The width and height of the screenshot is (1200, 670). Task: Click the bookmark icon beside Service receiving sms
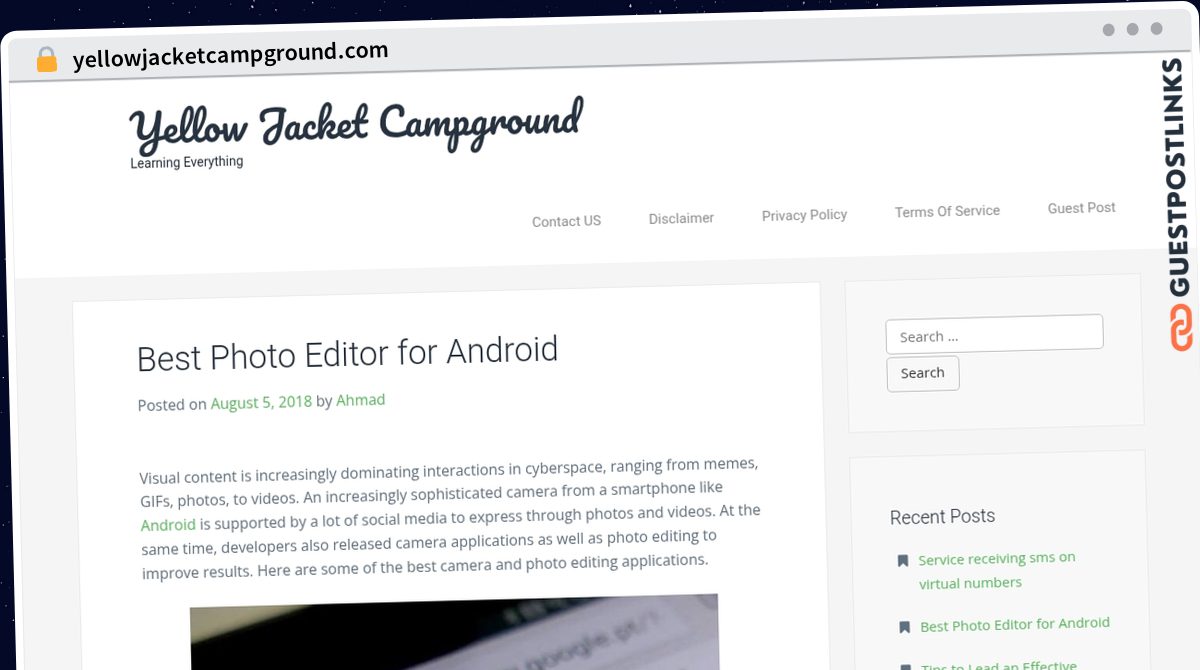[x=903, y=561]
